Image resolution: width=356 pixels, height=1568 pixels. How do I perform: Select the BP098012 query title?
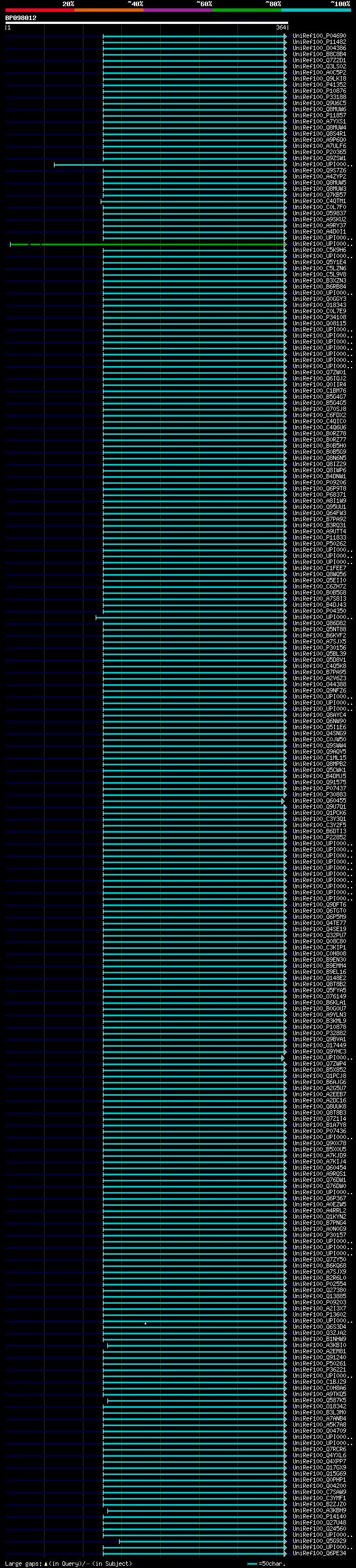point(21,18)
